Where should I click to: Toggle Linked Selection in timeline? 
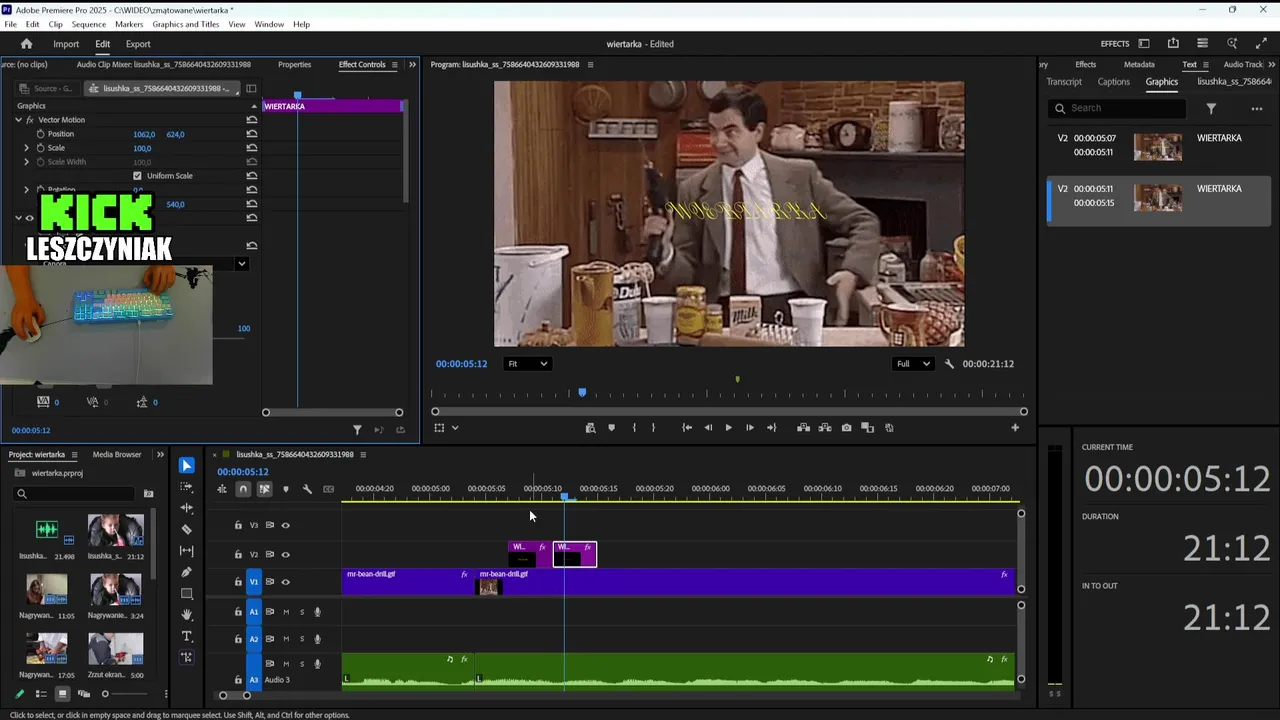(x=264, y=489)
